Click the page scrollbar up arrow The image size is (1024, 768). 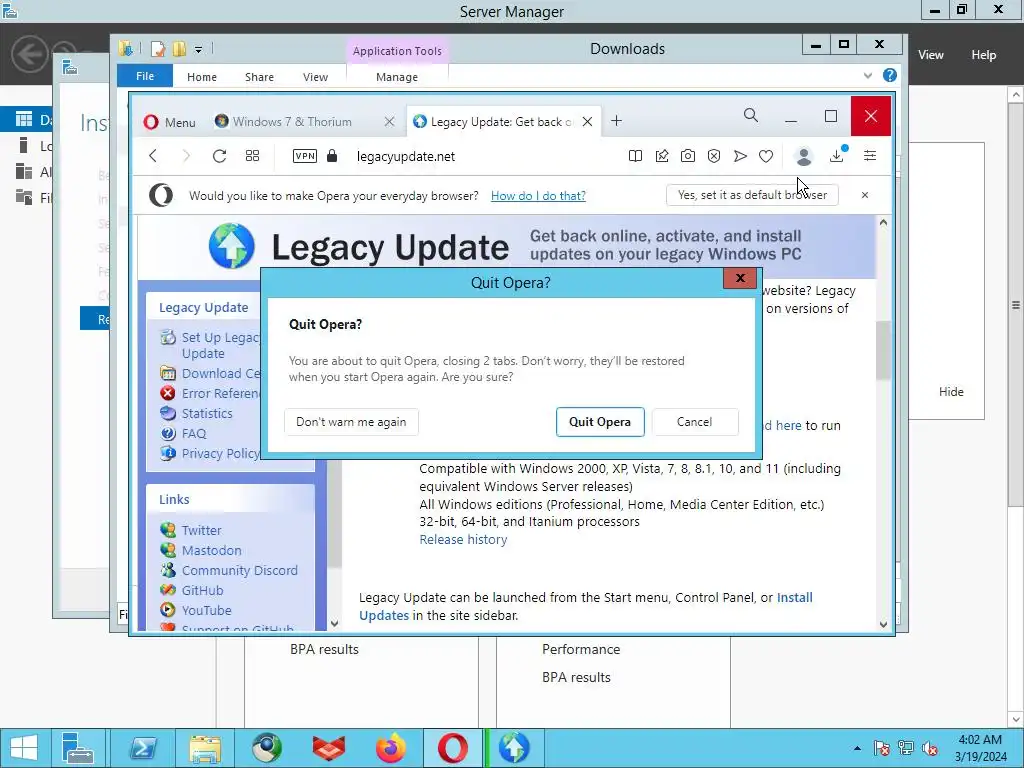coord(883,222)
